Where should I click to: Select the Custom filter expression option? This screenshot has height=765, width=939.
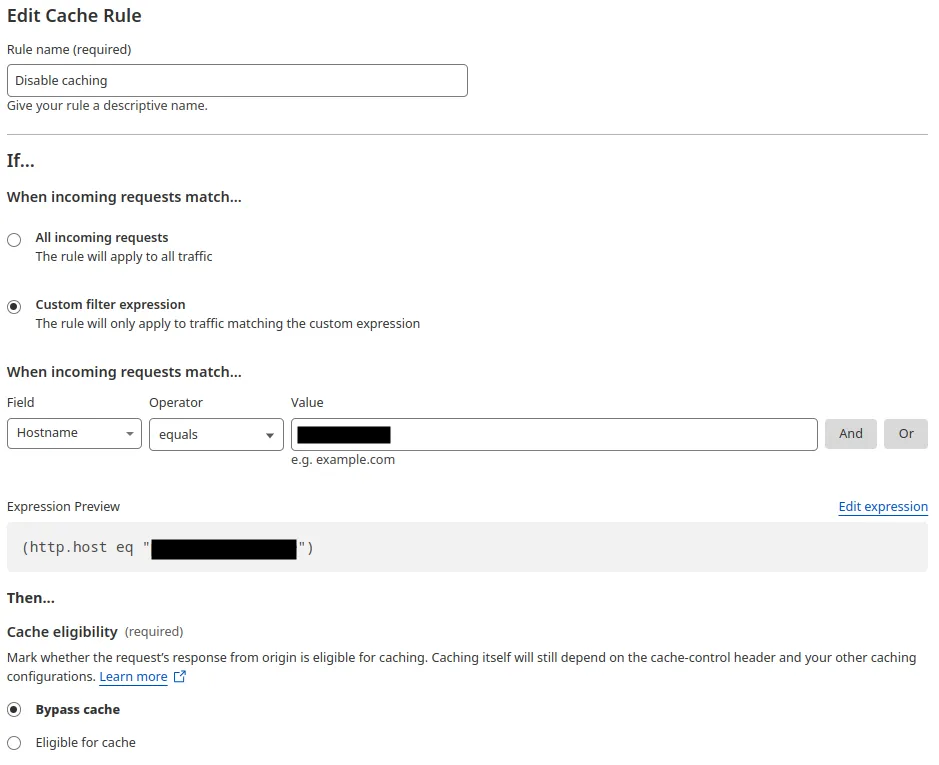coord(14,305)
